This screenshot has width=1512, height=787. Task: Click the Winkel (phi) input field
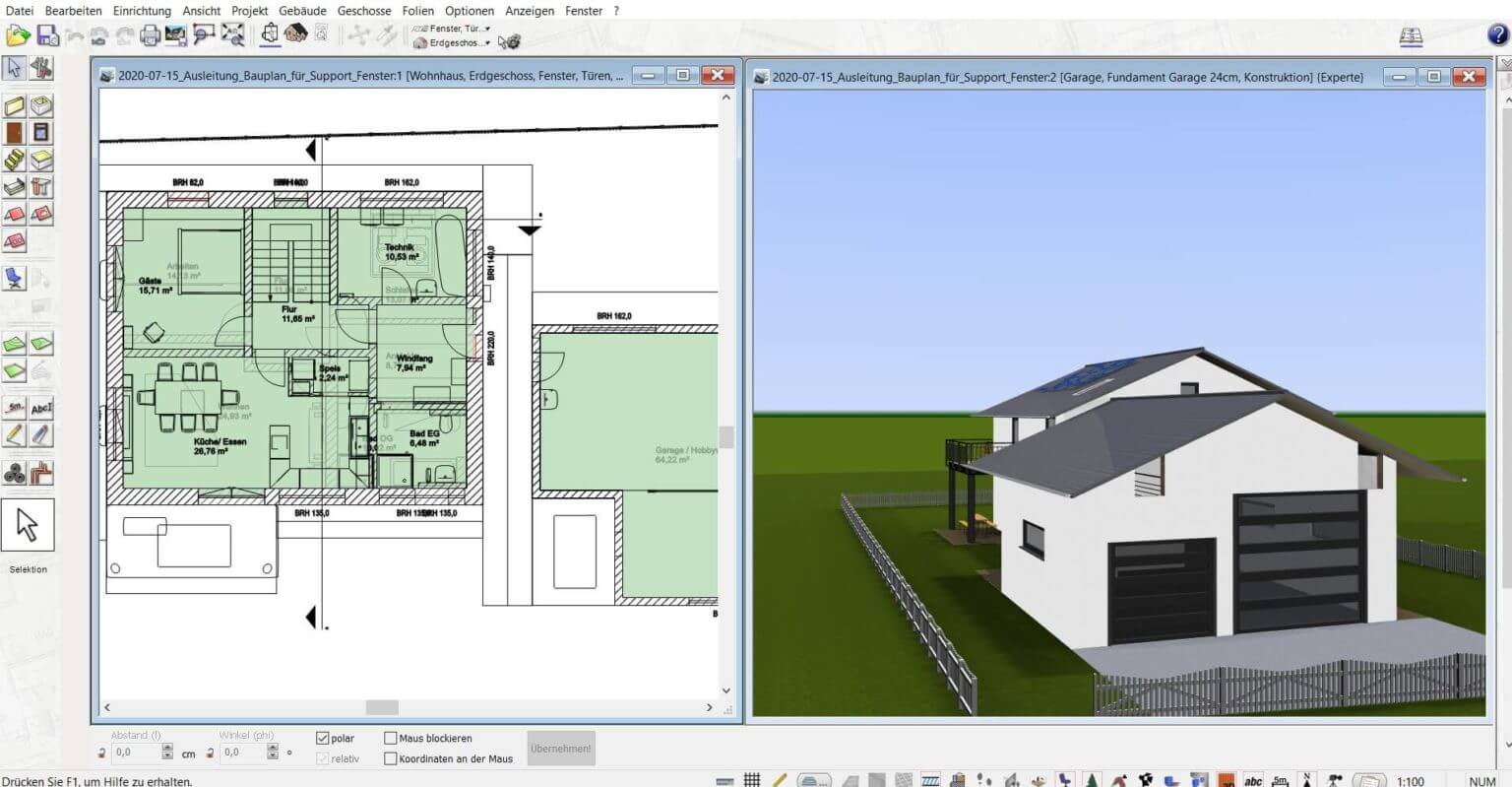pos(242,753)
